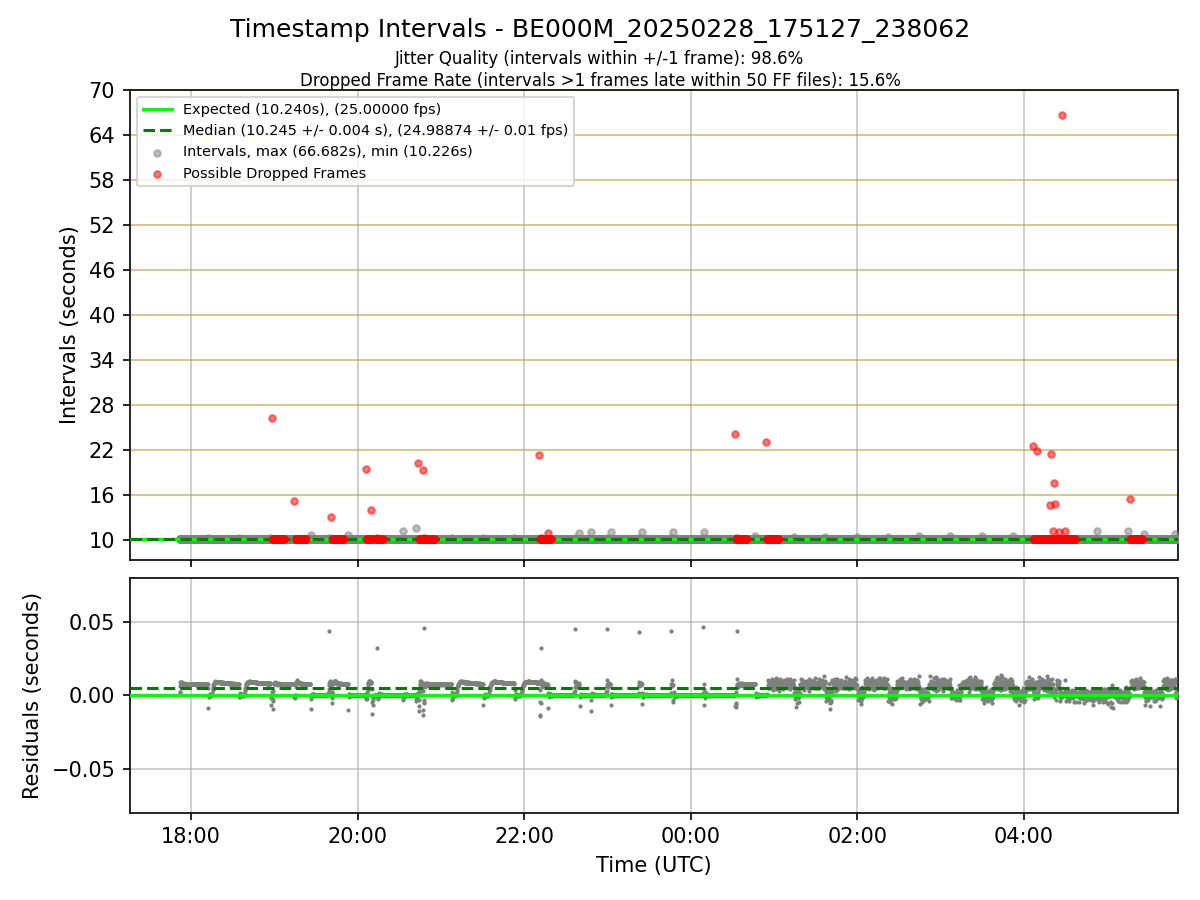This screenshot has height=900, width=1200.
Task: Click the 22:00 x-axis tick label
Action: (x=524, y=835)
